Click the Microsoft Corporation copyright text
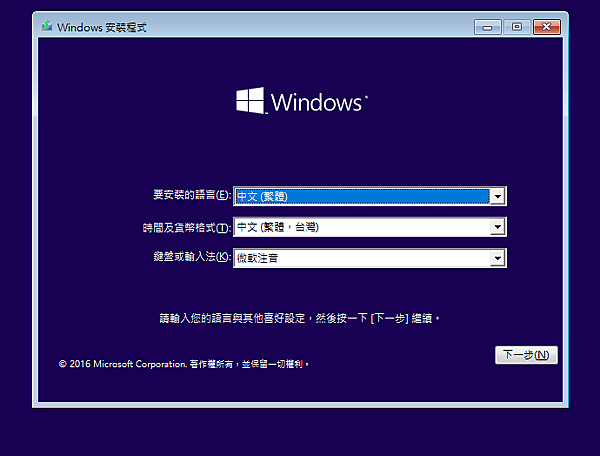600x456 pixels. [184, 364]
